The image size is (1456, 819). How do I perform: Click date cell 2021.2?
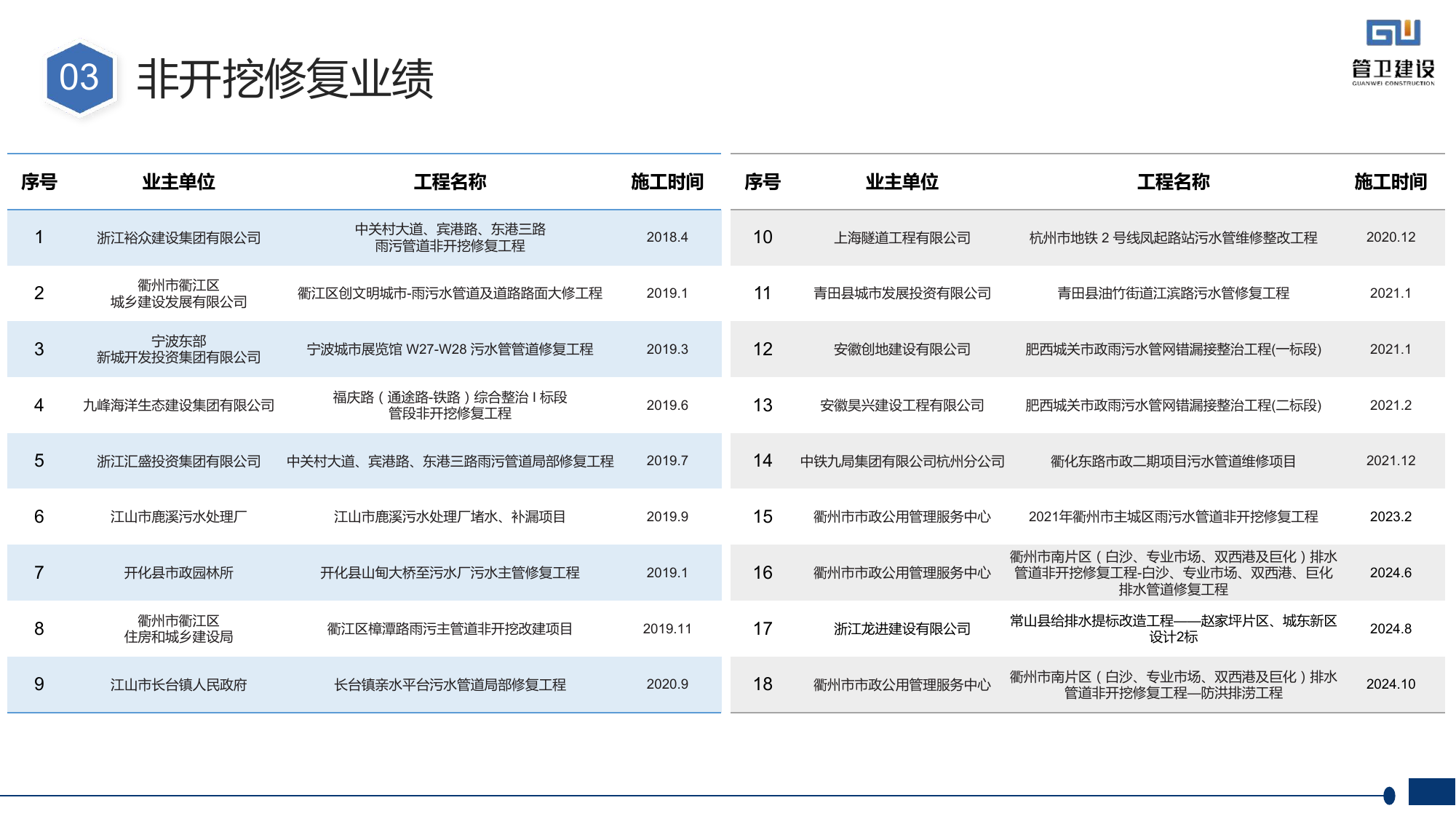point(1391,405)
